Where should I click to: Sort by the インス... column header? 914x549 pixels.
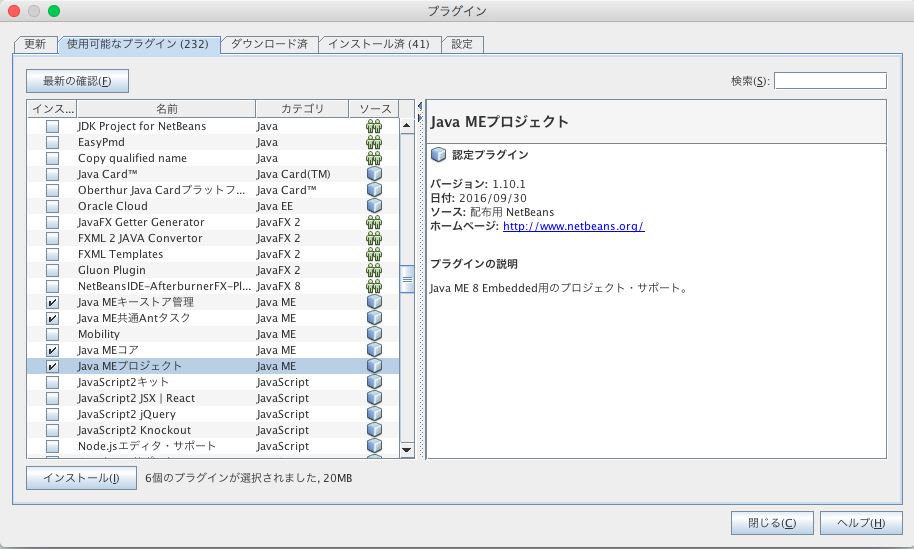click(52, 109)
